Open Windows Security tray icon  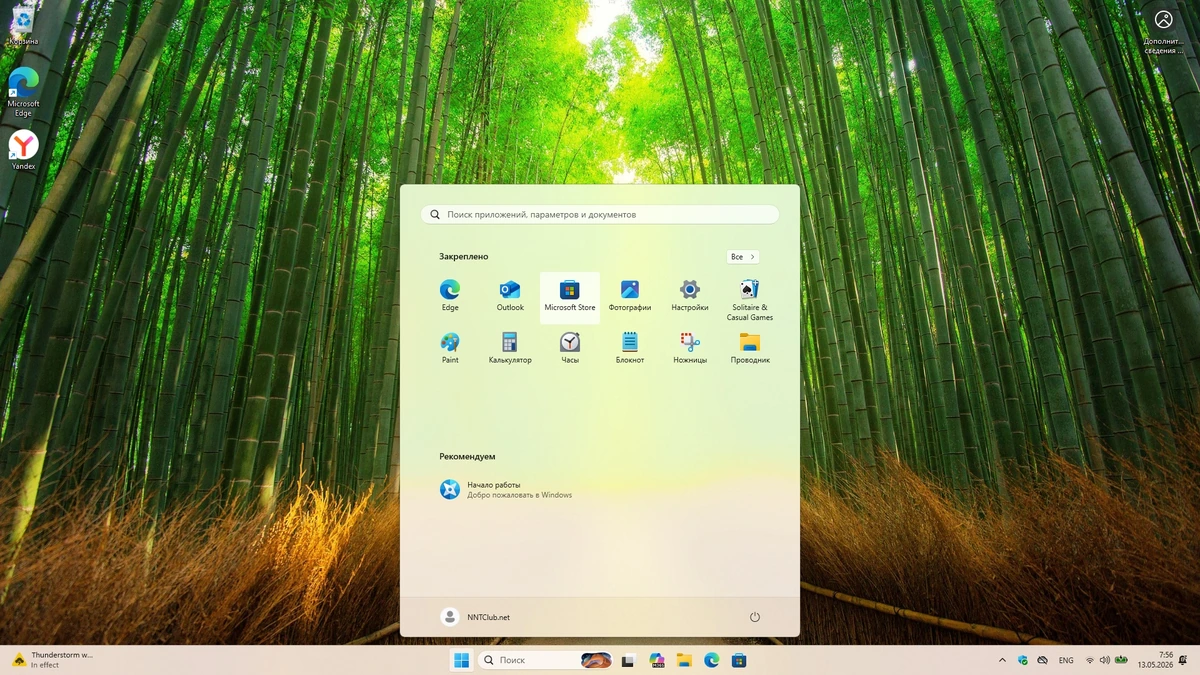tap(1023, 660)
